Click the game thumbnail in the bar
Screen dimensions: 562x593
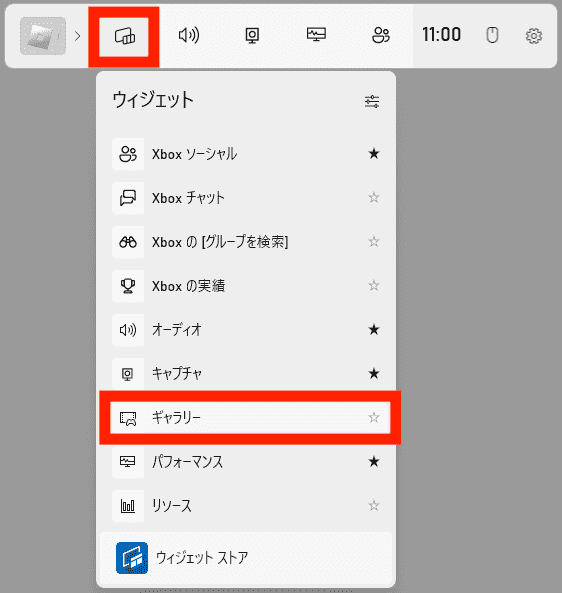click(43, 36)
